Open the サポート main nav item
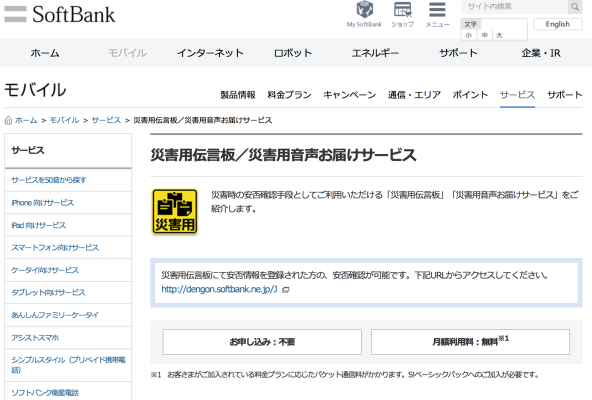592x400 pixels. [x=458, y=53]
